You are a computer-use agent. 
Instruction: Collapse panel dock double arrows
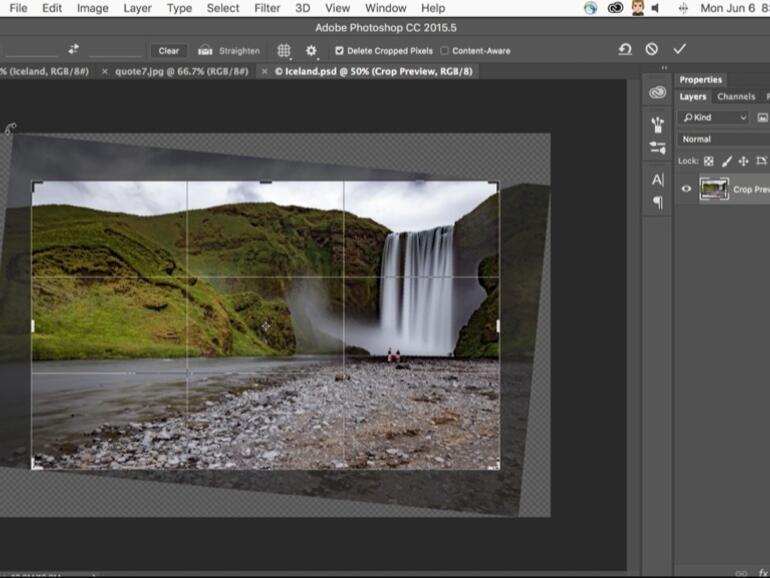tap(664, 68)
